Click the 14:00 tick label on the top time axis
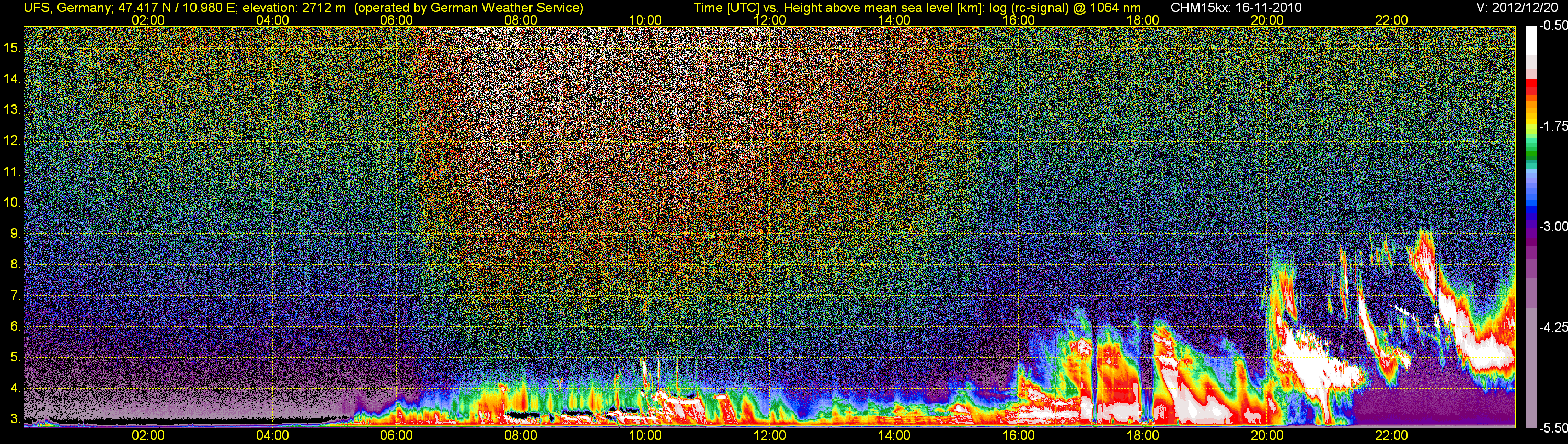The width and height of the screenshot is (1568, 444). tap(894, 20)
